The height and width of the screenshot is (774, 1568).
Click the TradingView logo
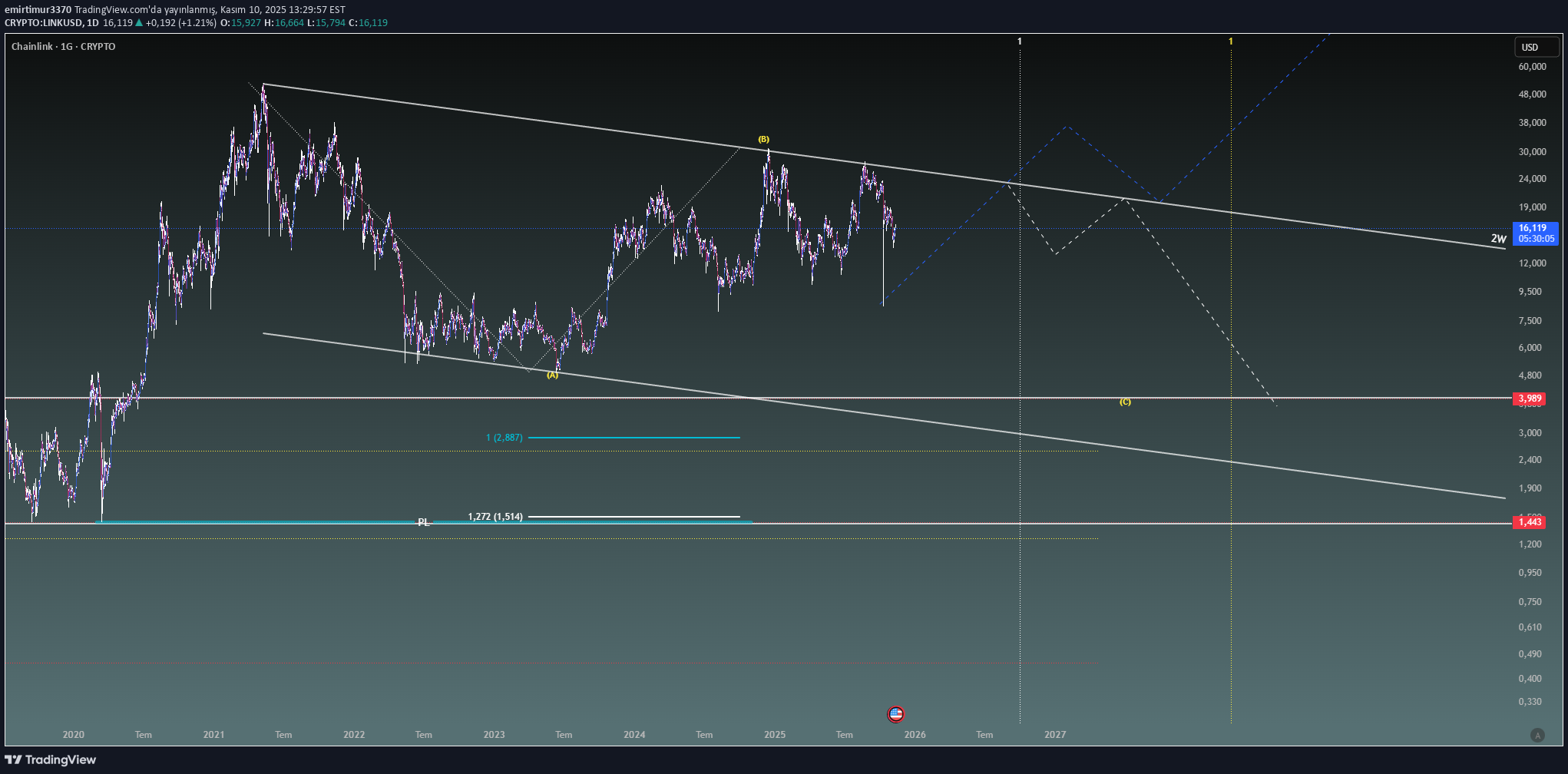tap(51, 759)
